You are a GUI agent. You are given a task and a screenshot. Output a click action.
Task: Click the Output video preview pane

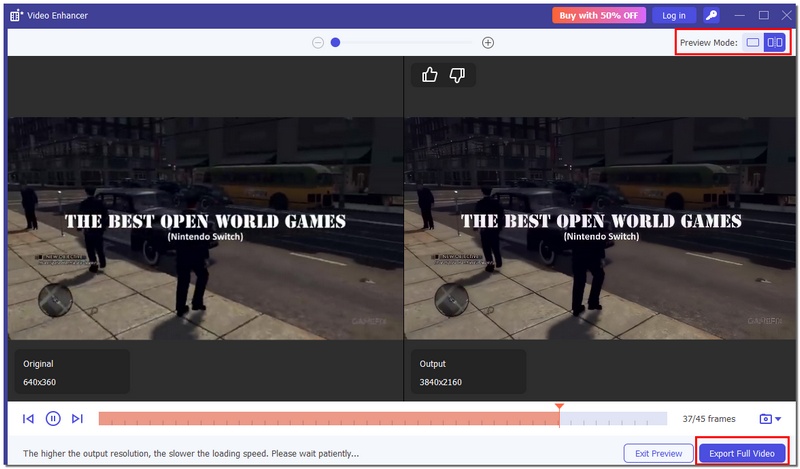[x=600, y=229]
